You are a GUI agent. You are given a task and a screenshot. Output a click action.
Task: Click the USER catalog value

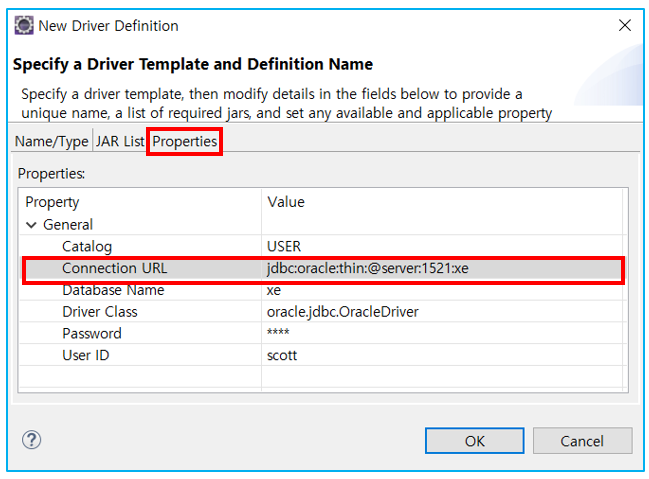284,246
